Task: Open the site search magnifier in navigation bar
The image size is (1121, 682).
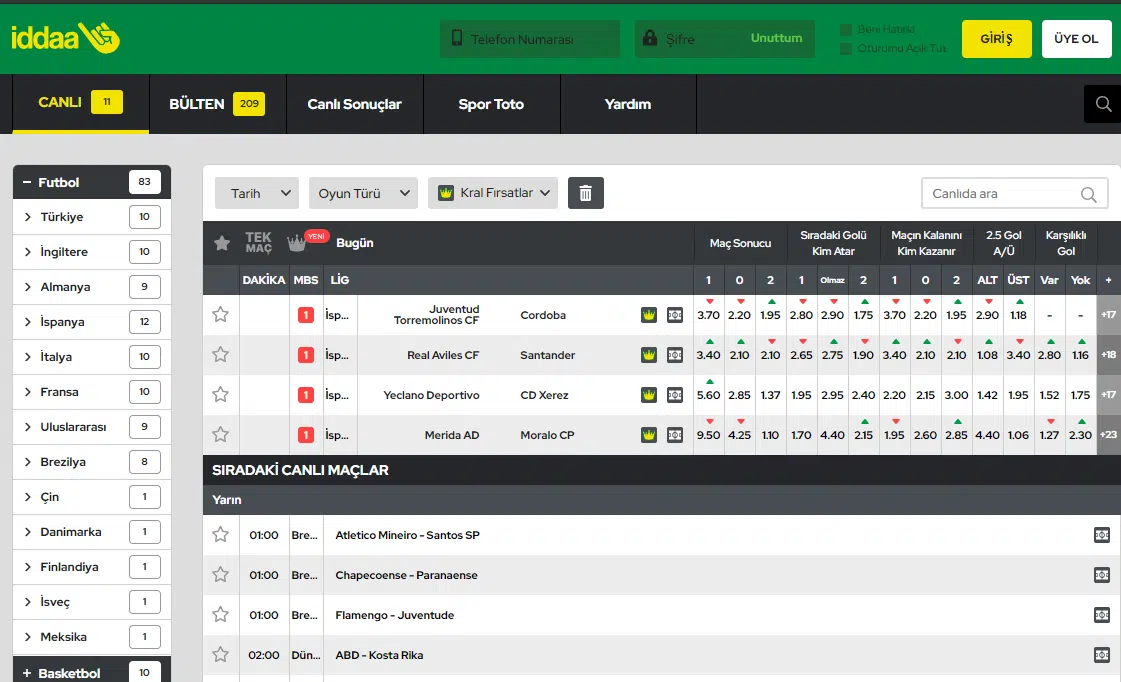Action: [x=1103, y=104]
